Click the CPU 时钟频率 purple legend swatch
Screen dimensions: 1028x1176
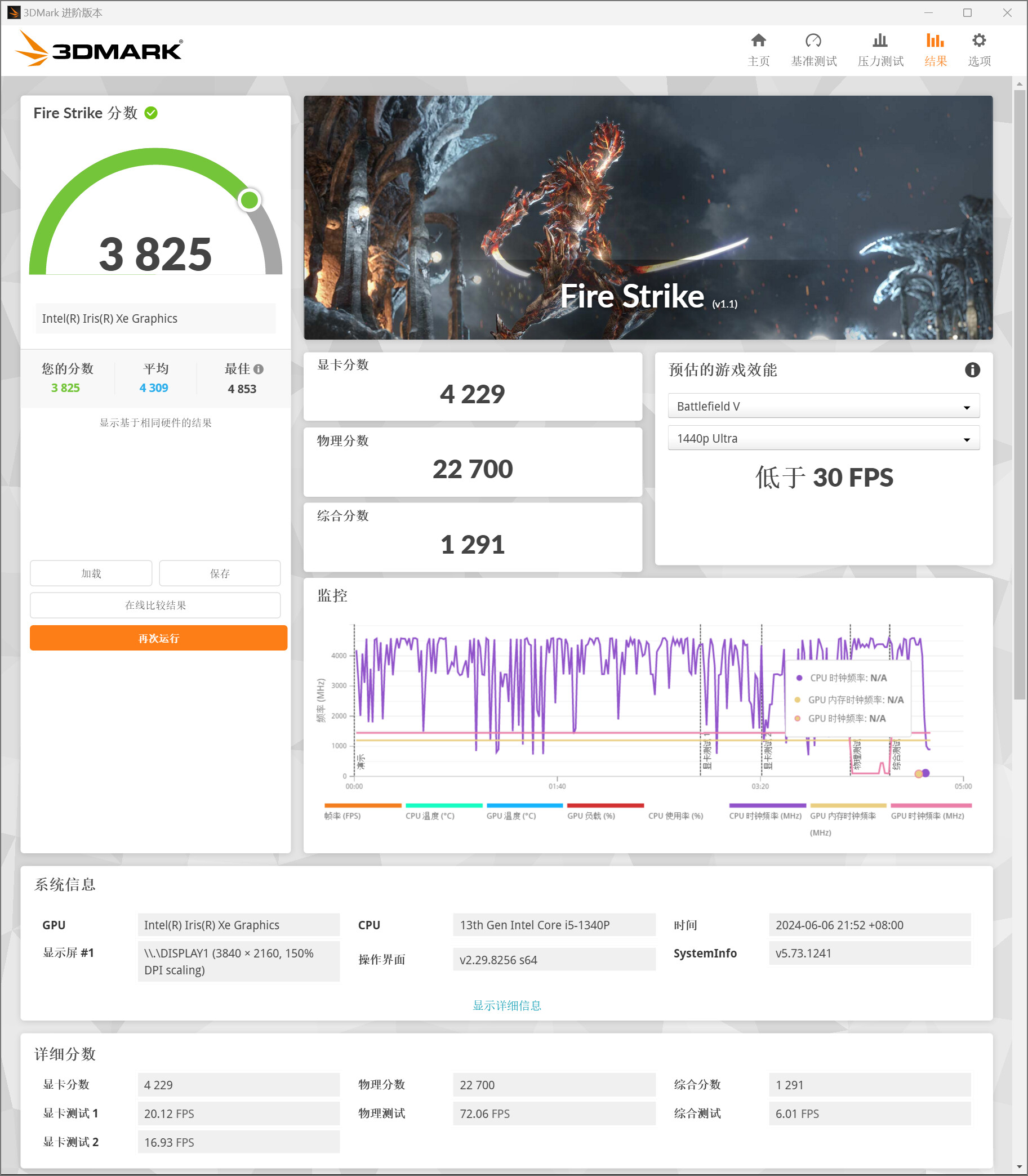click(x=767, y=805)
